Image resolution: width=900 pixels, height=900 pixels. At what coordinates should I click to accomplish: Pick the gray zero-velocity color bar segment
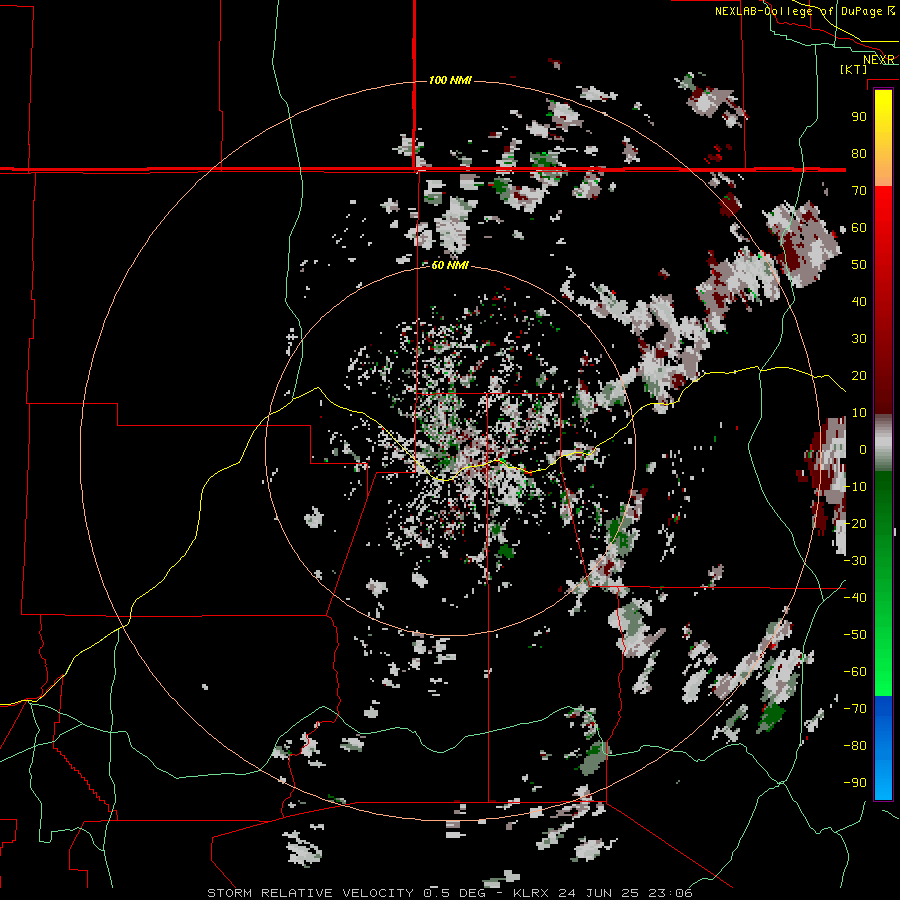click(883, 443)
